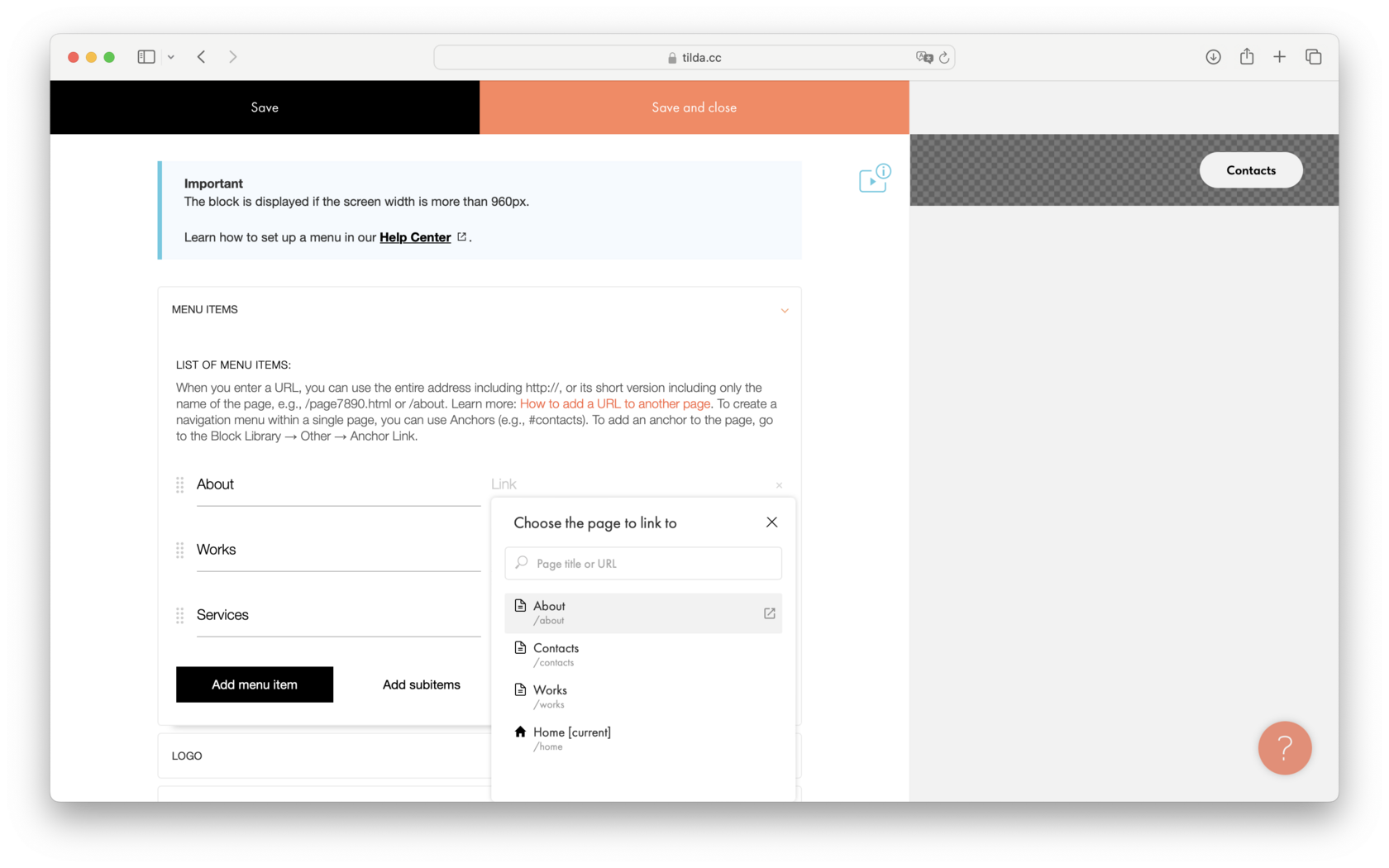Open the sidebar options dropdown arrow

(x=171, y=56)
